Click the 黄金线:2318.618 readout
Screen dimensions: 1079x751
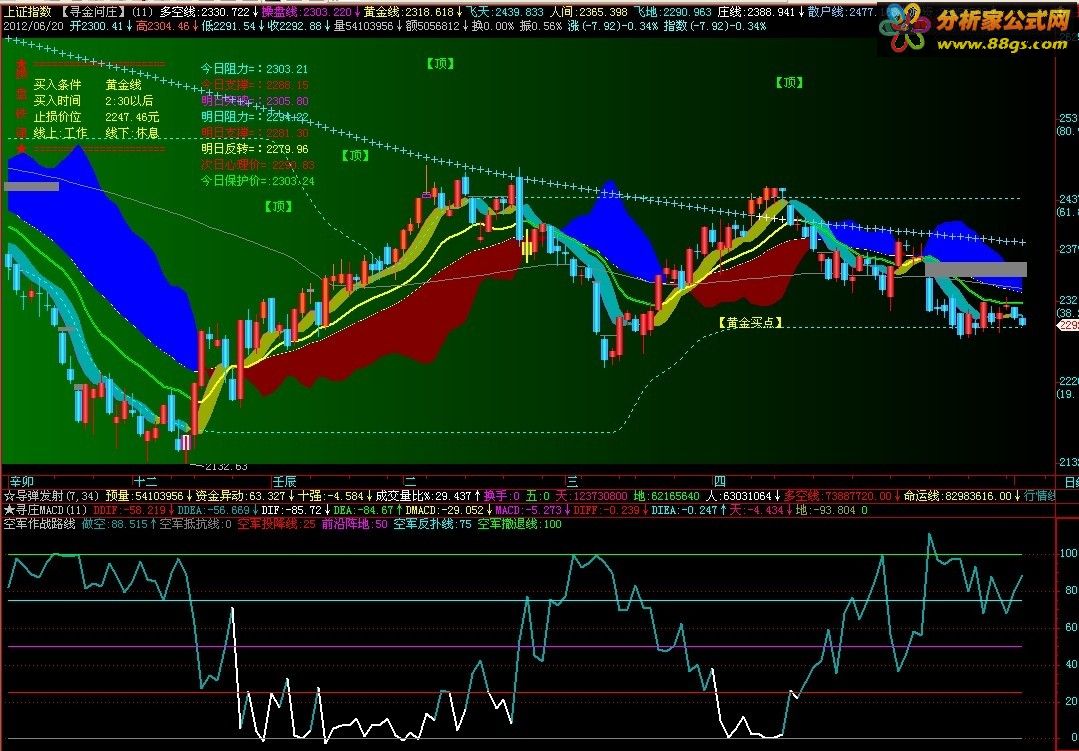tap(409, 12)
